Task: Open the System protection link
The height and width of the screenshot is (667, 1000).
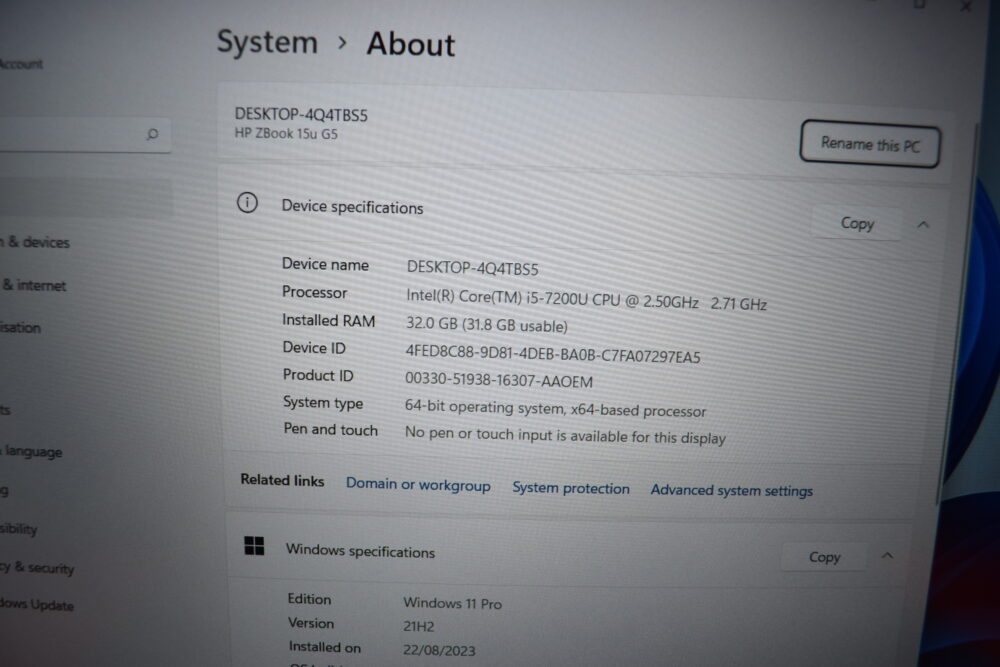Action: (x=571, y=488)
